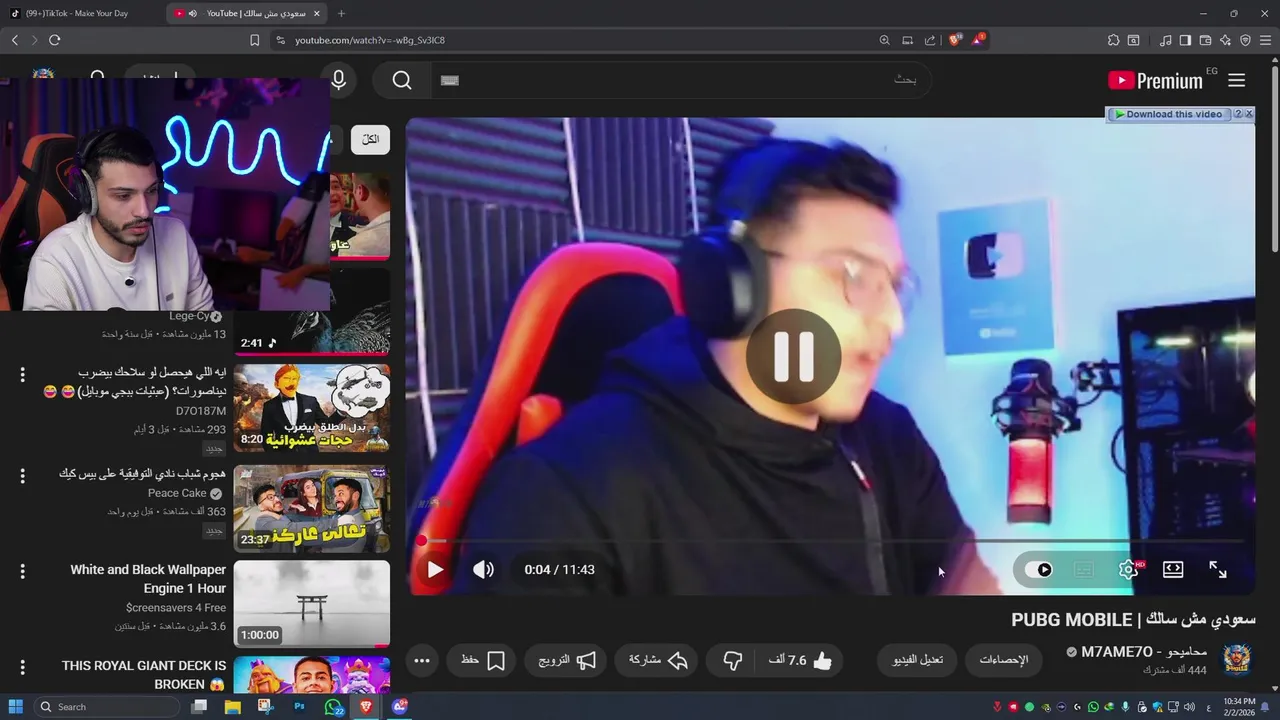Open options menu for the ROYAL GIANT DECK video
This screenshot has width=1280, height=720.
[x=22, y=667]
